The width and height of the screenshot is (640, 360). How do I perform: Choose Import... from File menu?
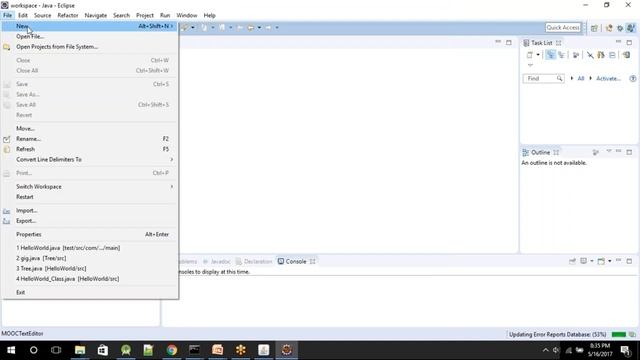click(90, 211)
